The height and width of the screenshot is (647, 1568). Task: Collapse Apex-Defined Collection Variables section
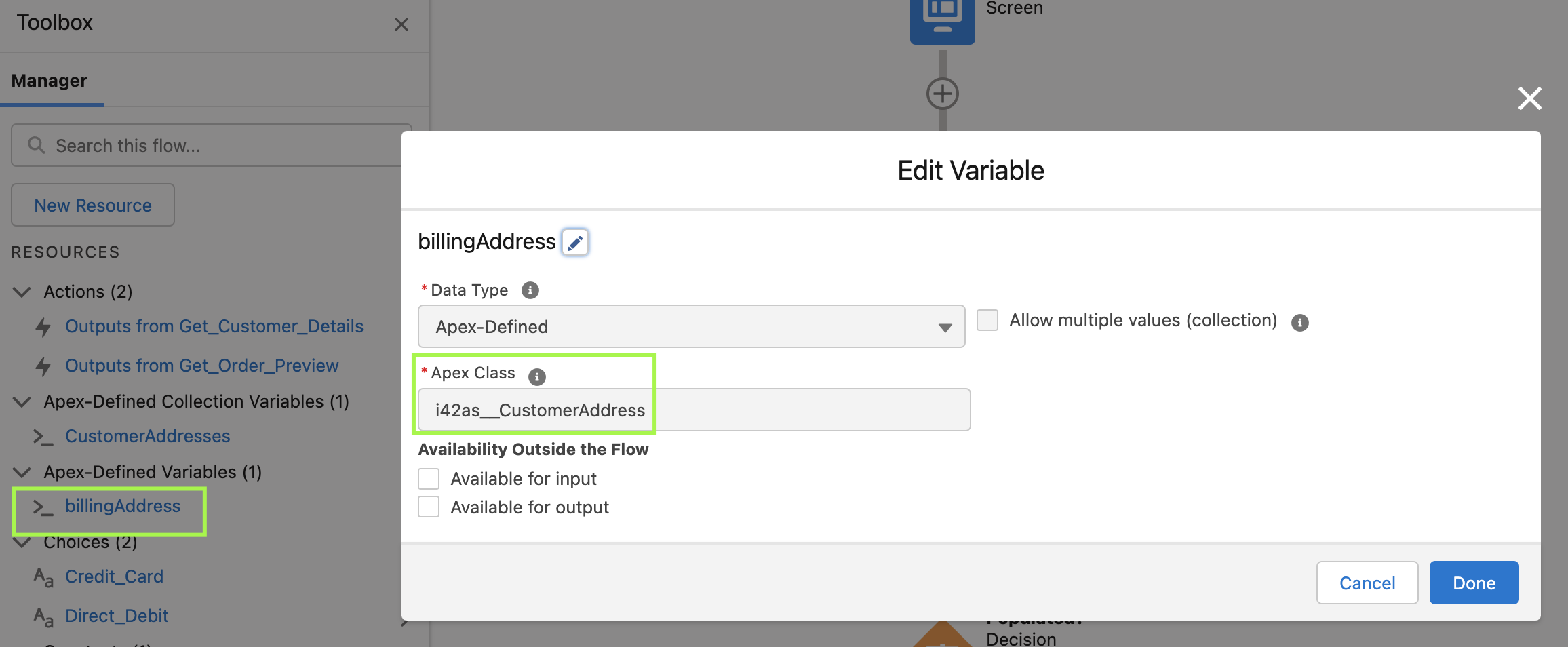(22, 402)
